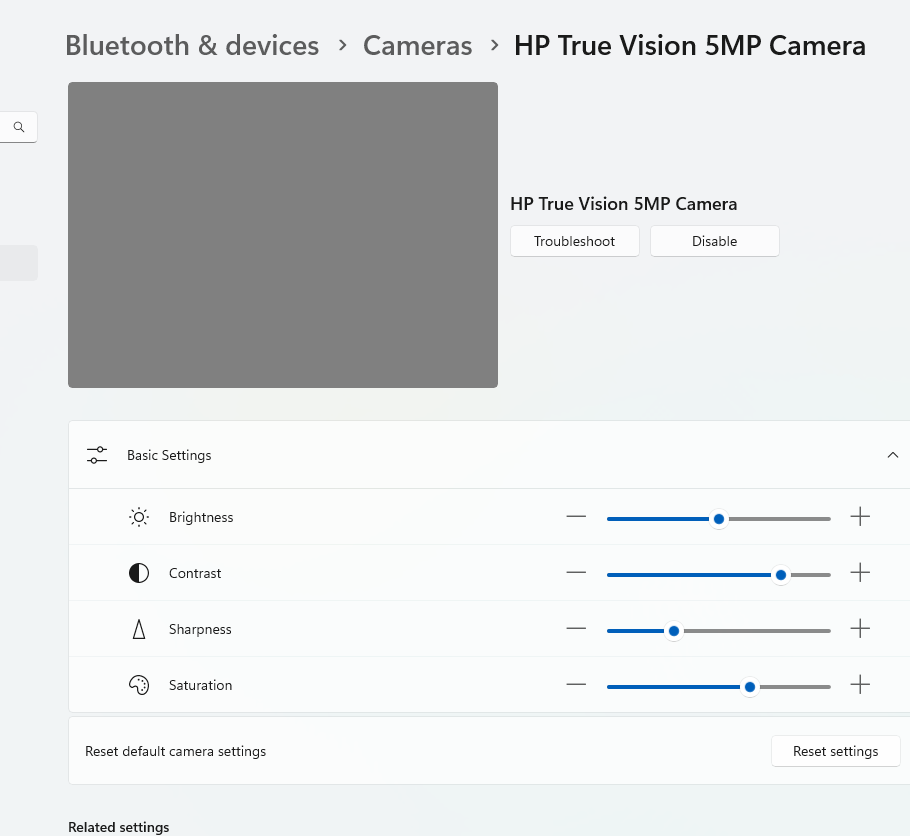Click Reset settings to restore defaults

(x=835, y=751)
